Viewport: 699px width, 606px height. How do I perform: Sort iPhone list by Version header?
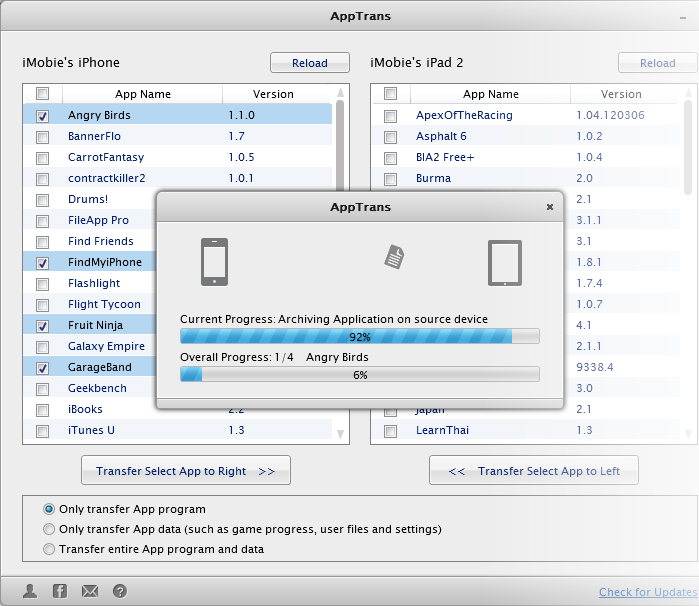pyautogui.click(x=273, y=94)
